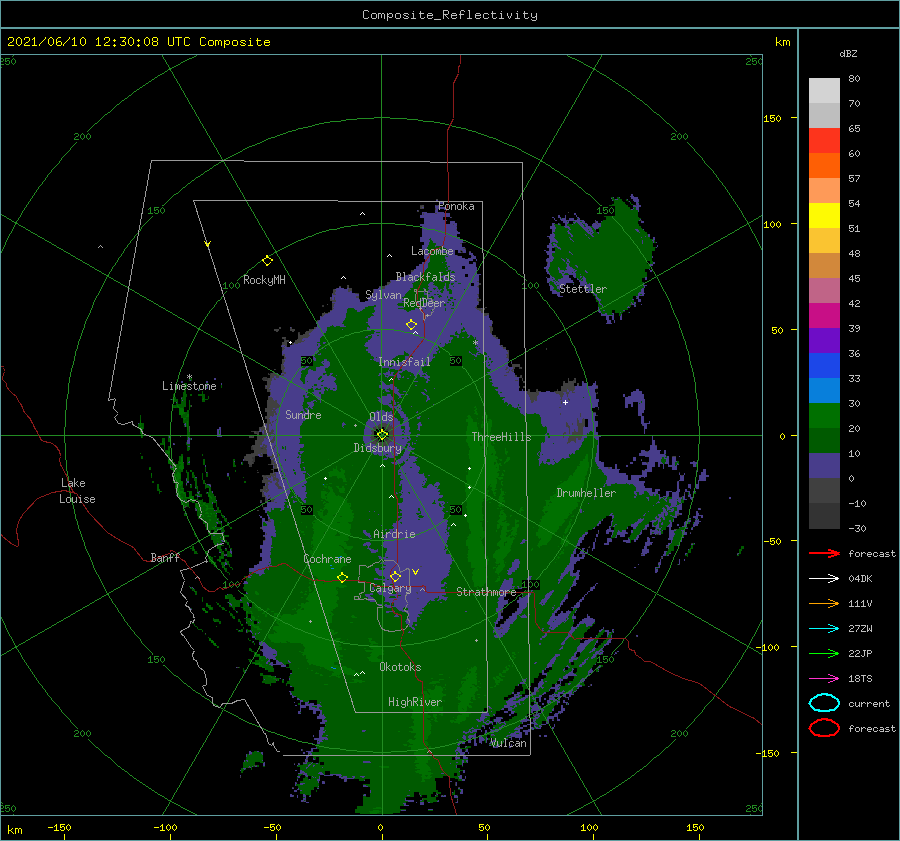This screenshot has height=841, width=900.
Task: Select the bright yellow legend swatch
Action: click(x=824, y=215)
